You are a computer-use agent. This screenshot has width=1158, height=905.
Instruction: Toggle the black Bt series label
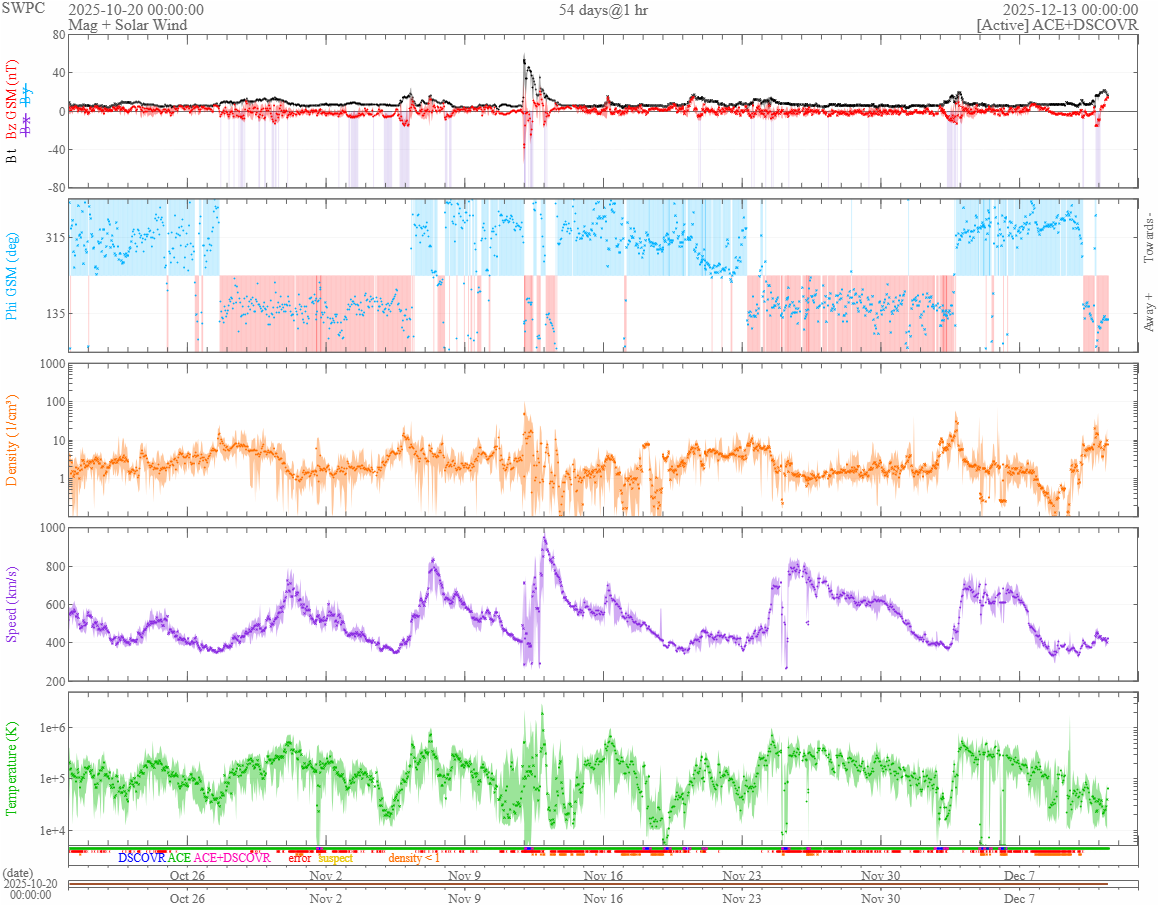(11, 156)
